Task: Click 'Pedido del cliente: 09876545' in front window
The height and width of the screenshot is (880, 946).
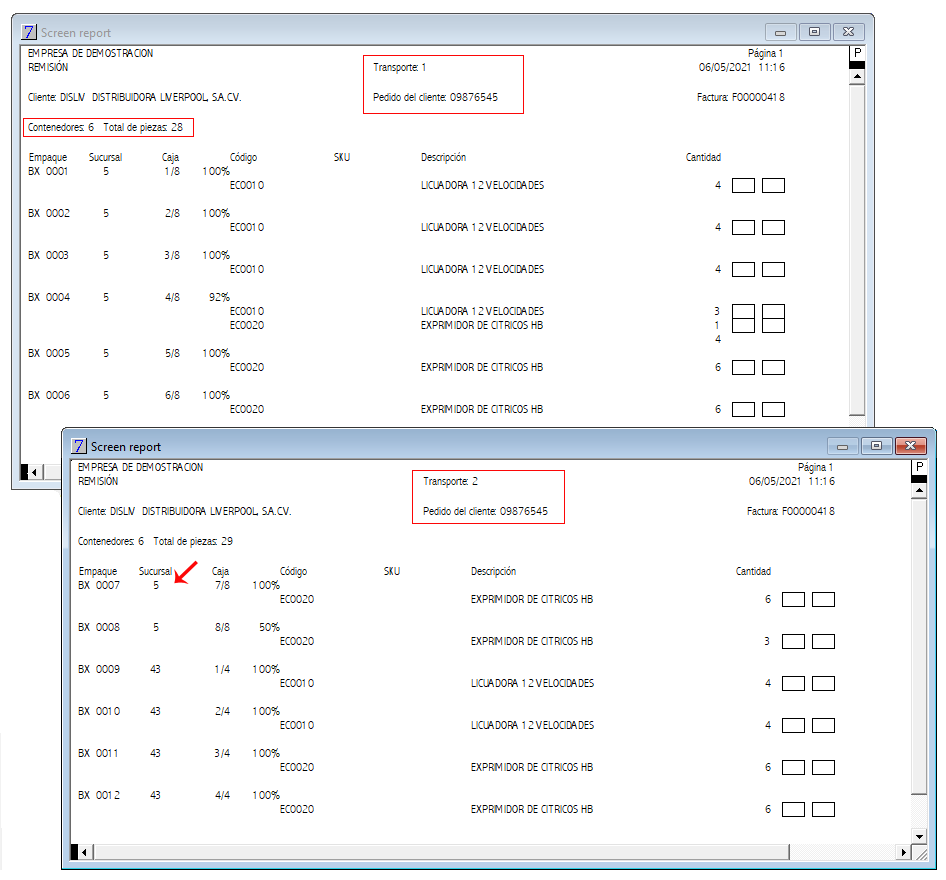Action: pyautogui.click(x=486, y=511)
